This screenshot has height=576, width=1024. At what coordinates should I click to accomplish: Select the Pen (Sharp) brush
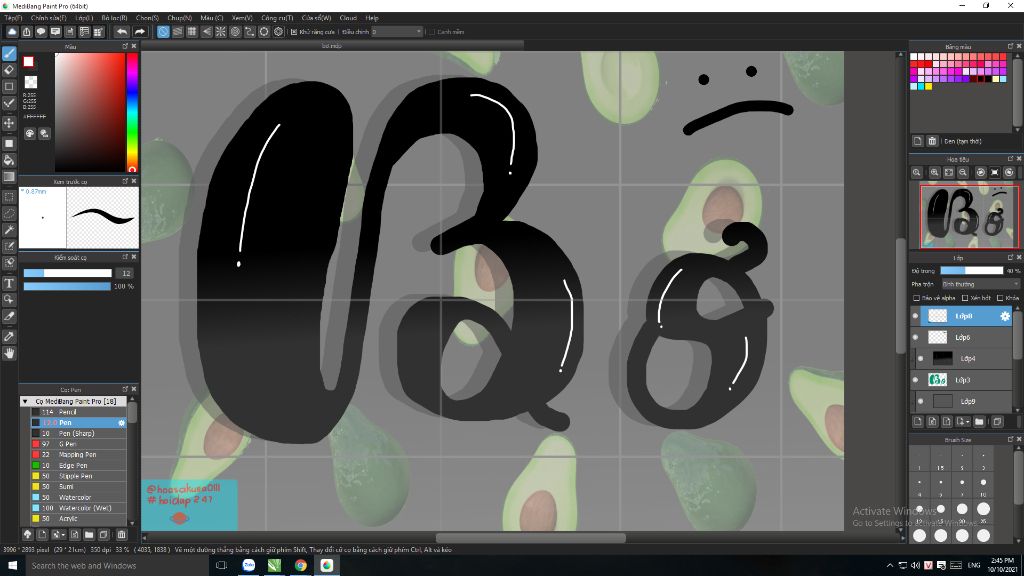pyautogui.click(x=78, y=434)
